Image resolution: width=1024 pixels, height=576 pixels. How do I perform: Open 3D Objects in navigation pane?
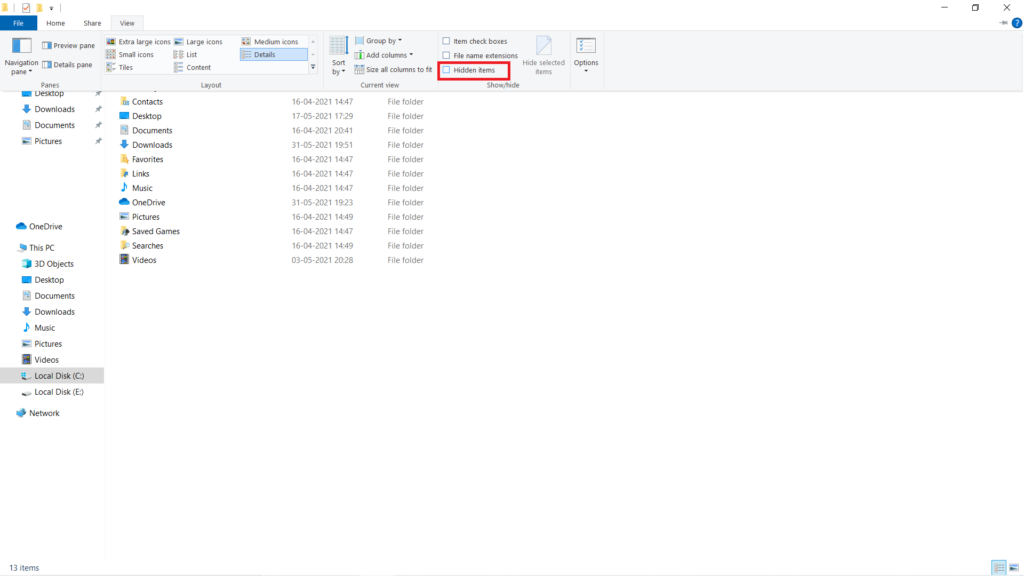54,264
